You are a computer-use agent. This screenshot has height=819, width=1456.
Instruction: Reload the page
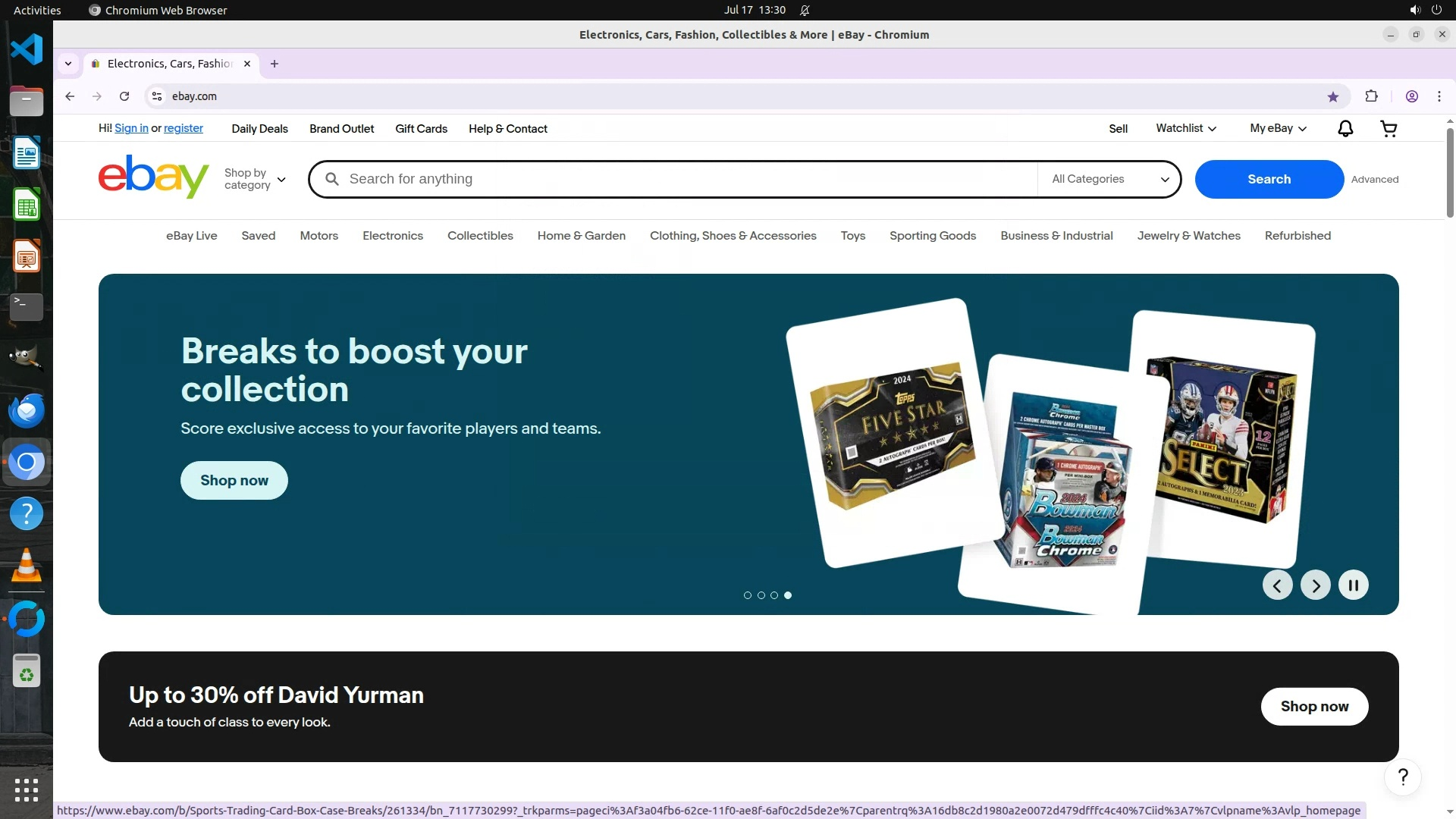tap(124, 96)
